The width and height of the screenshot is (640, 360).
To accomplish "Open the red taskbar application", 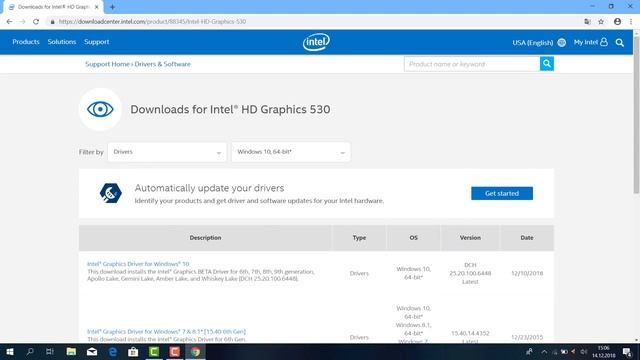I will pyautogui.click(x=175, y=352).
